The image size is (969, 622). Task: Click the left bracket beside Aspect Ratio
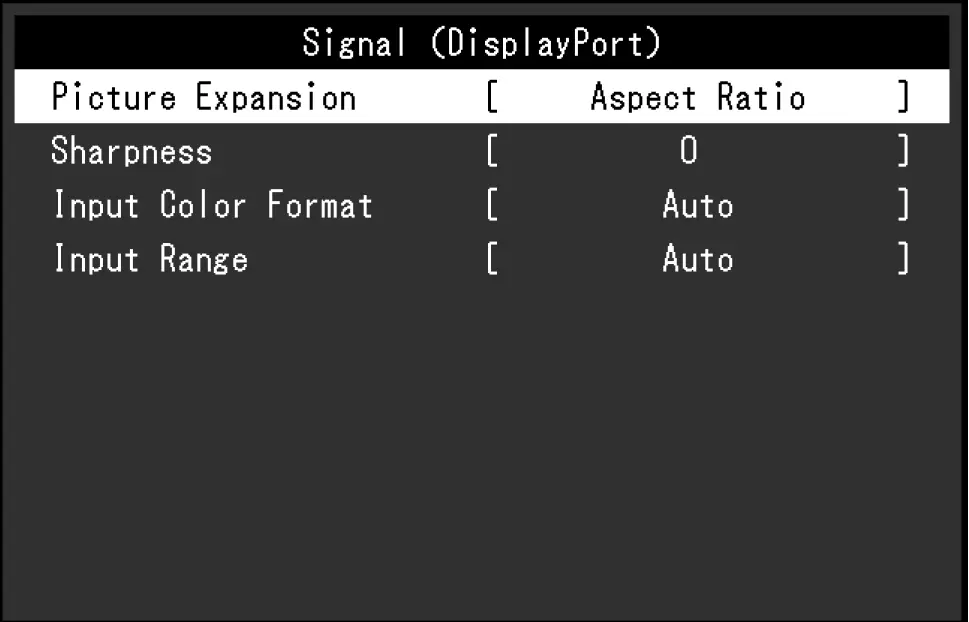(x=491, y=97)
